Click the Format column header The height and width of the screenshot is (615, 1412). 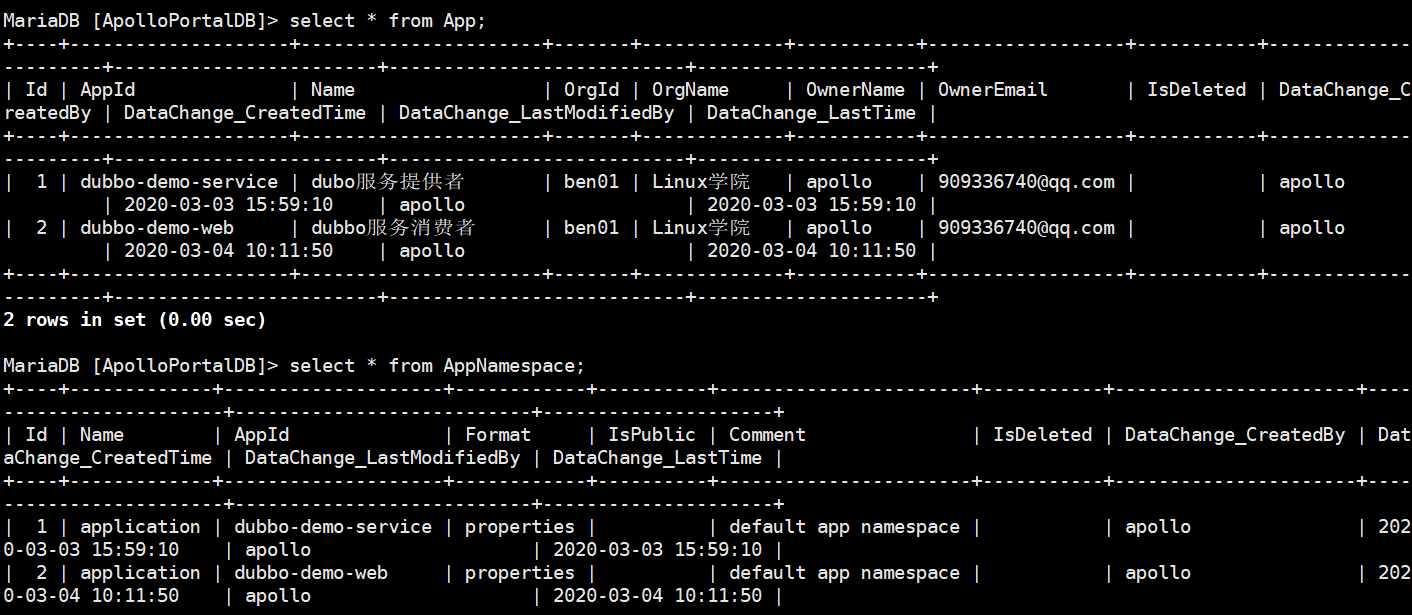pyautogui.click(x=497, y=434)
